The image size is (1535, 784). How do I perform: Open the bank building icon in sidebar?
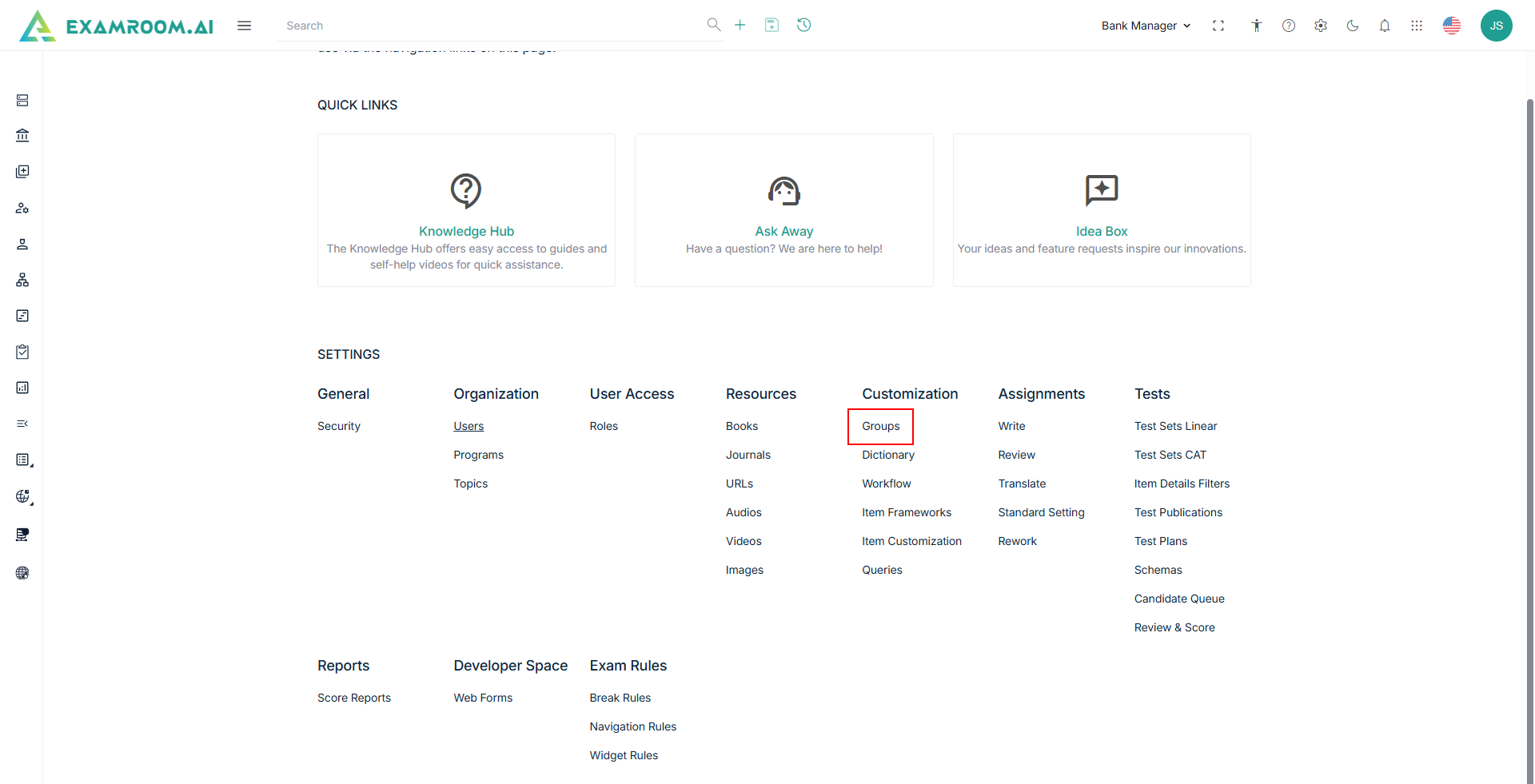coord(22,136)
